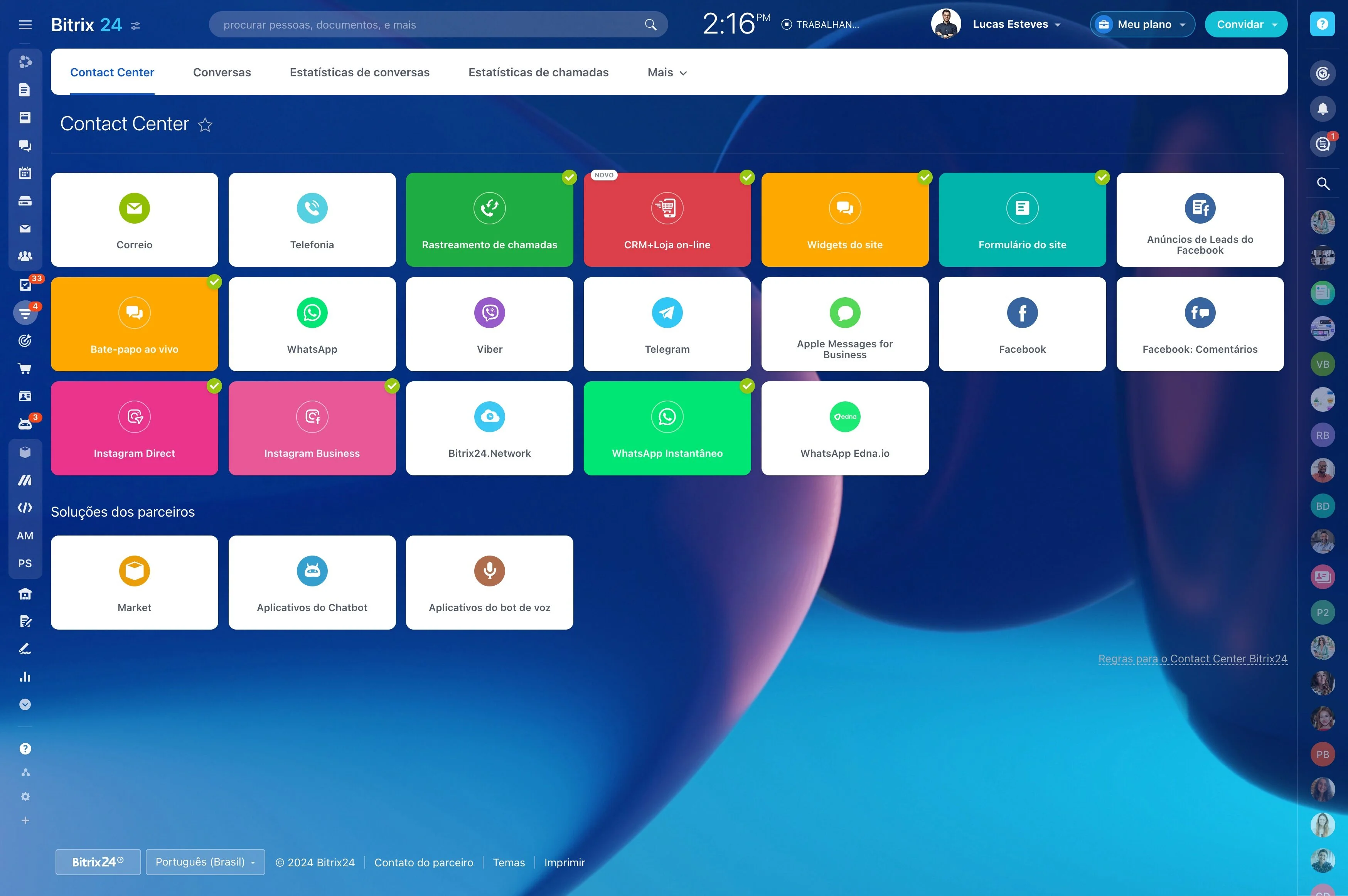Viewport: 1348px width, 896px height.
Task: Open the Bate-papo ao vivo tile
Action: (x=134, y=324)
